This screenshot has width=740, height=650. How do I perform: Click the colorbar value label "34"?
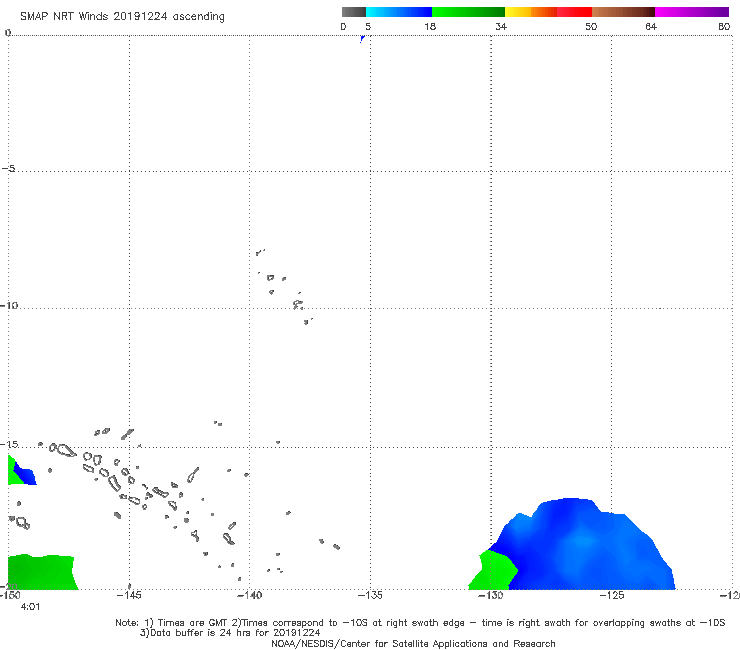(x=501, y=26)
